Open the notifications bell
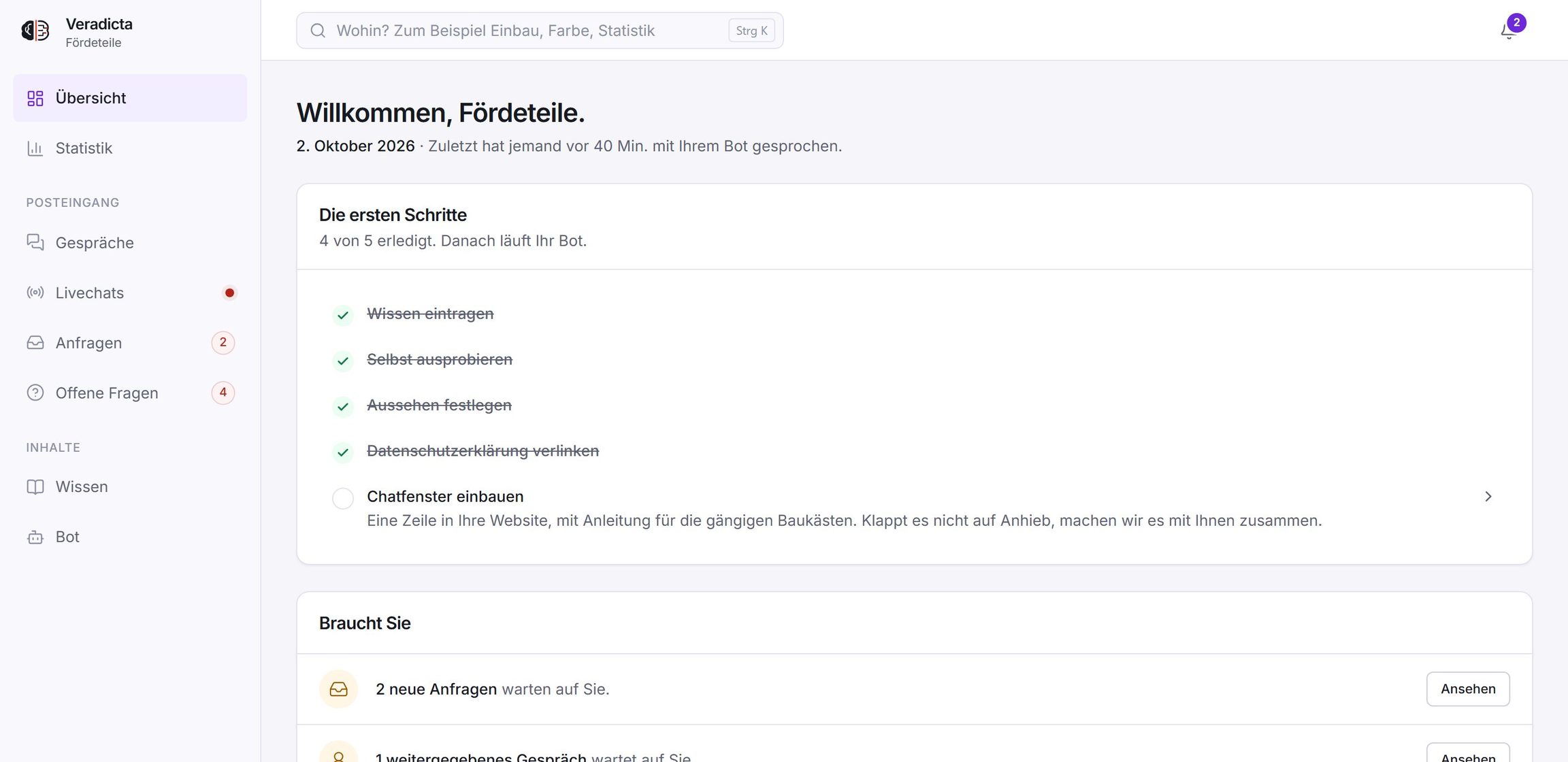The width and height of the screenshot is (1568, 762). [1507, 31]
